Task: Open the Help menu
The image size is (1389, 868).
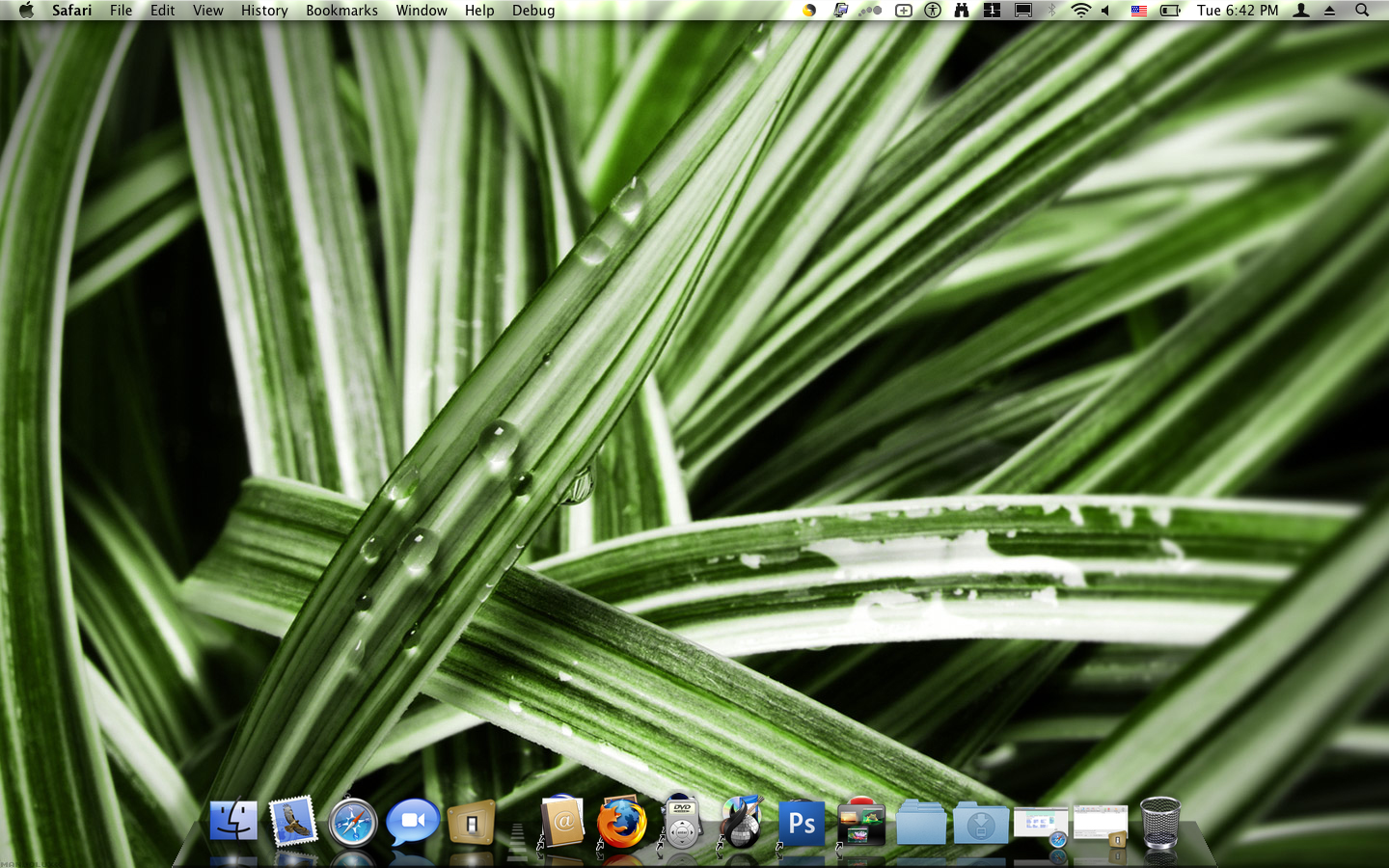Action: point(479,11)
